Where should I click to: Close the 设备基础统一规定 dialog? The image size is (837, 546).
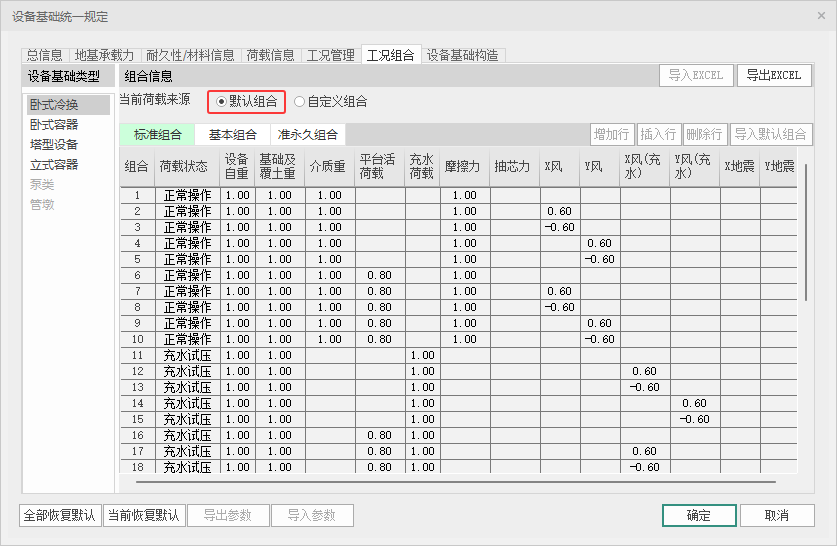(821, 16)
